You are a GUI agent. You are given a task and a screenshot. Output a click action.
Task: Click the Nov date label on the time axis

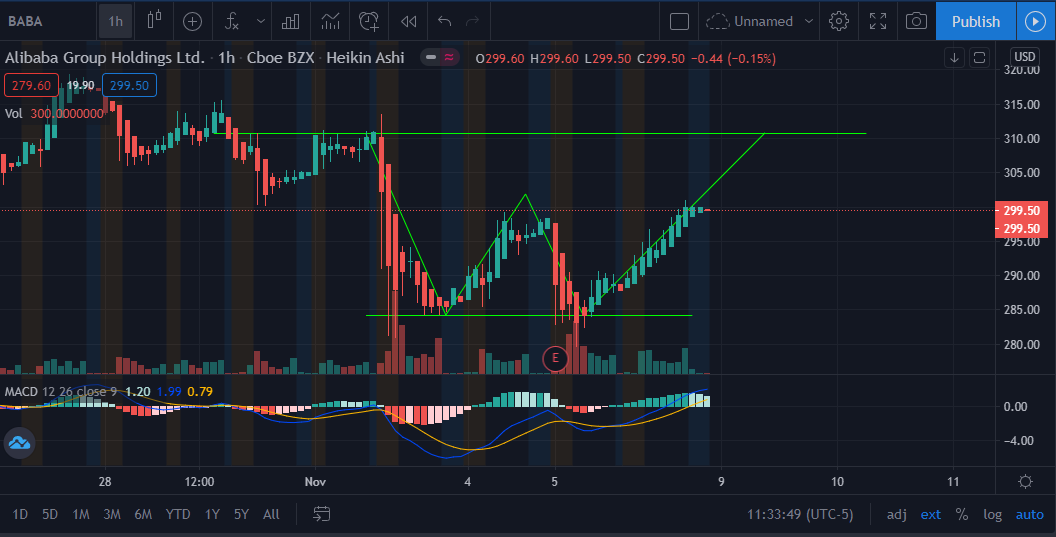coord(315,481)
